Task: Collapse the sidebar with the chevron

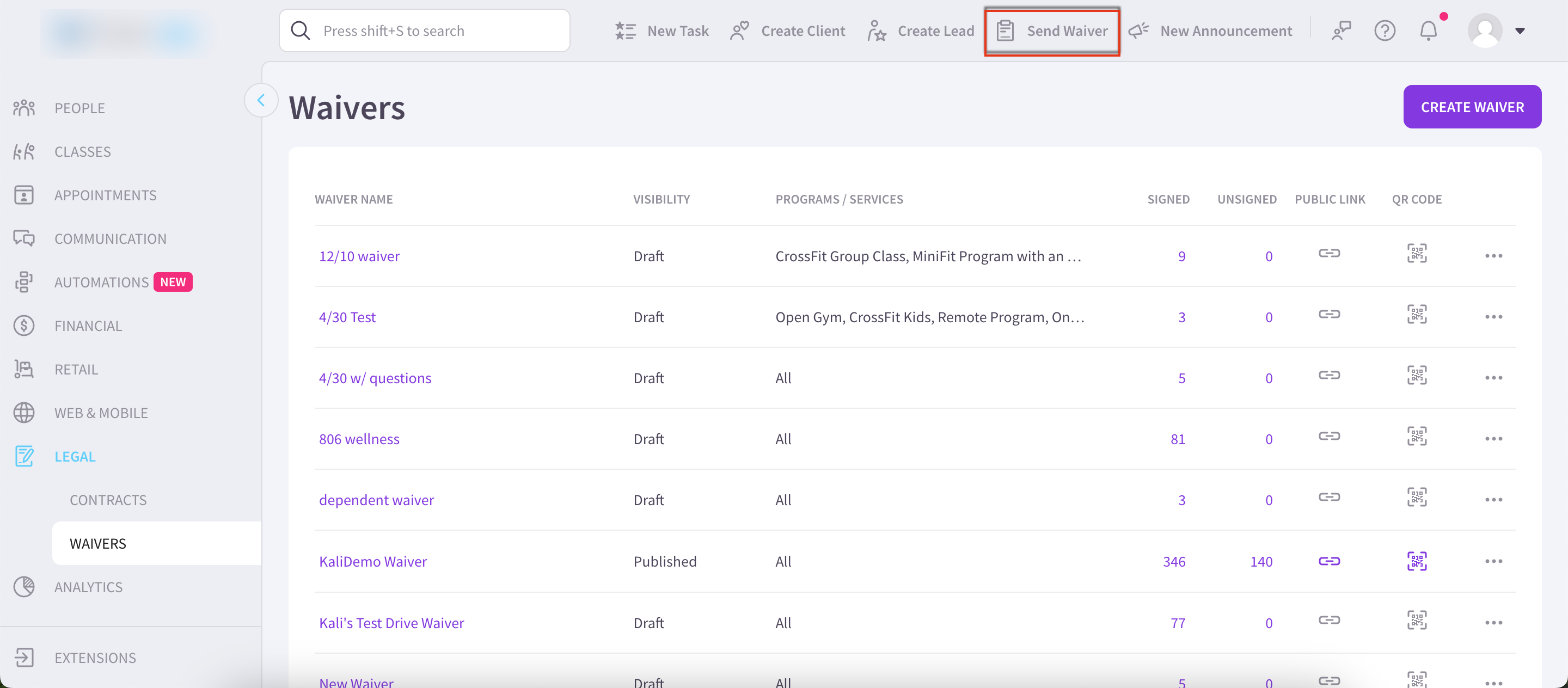Action: [261, 100]
